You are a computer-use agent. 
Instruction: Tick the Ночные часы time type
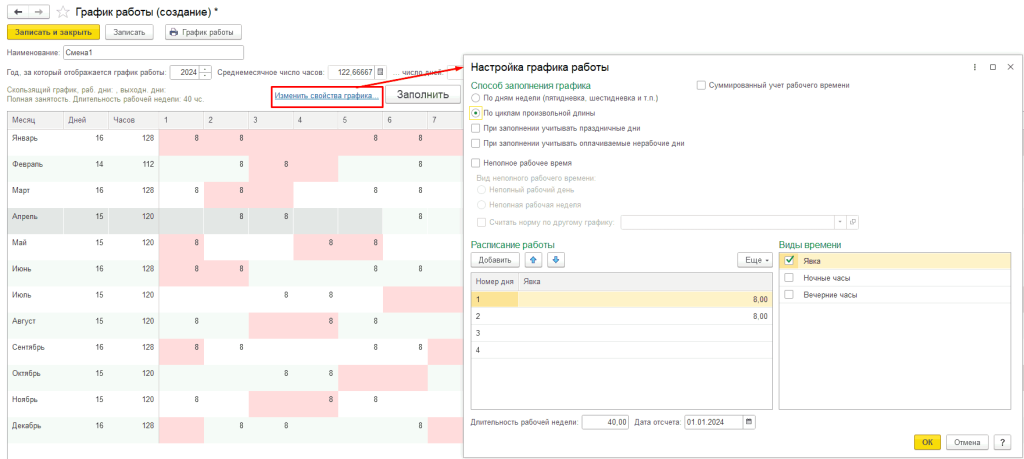[790, 277]
